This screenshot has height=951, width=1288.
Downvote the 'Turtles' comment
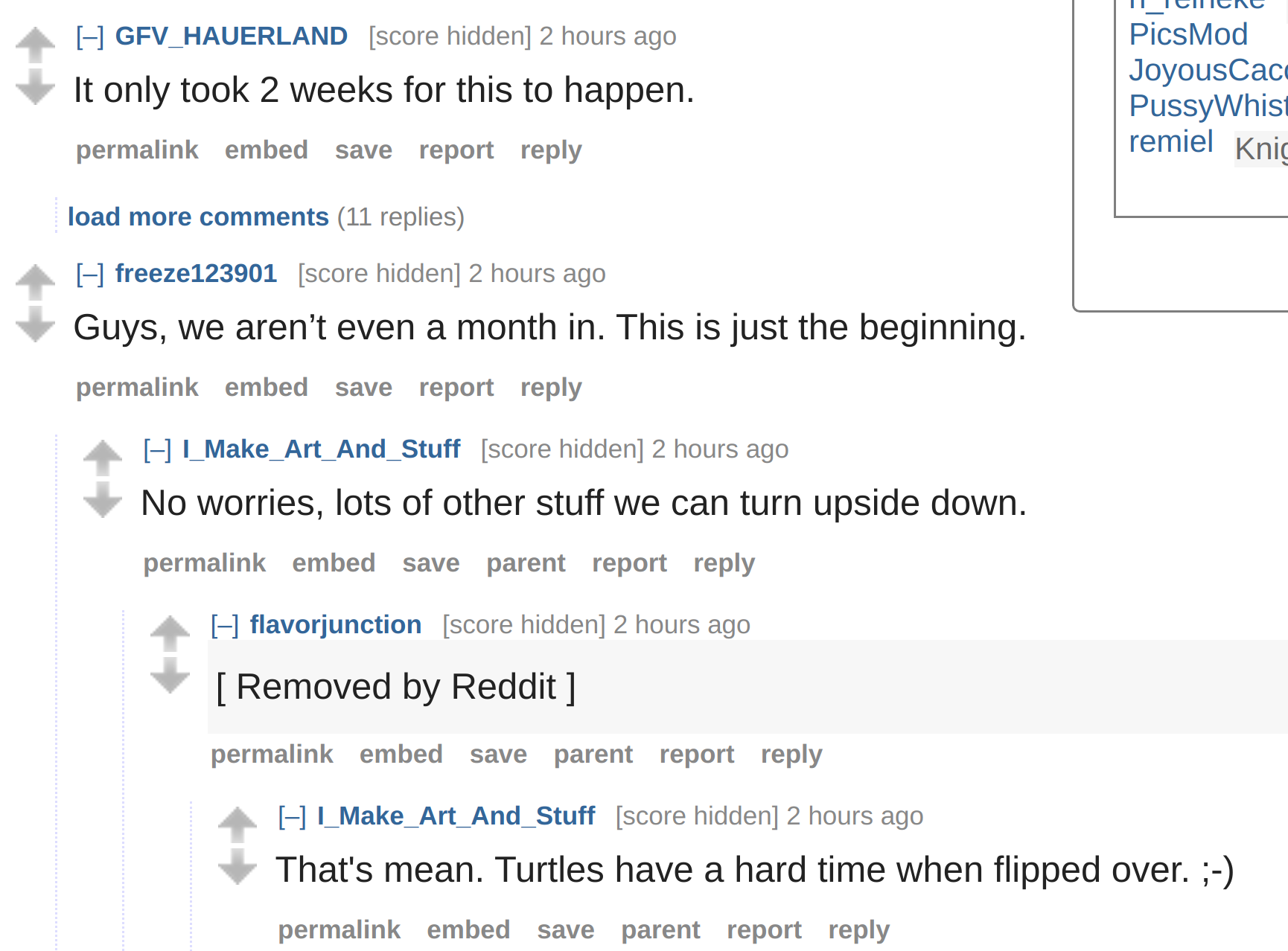(x=237, y=867)
